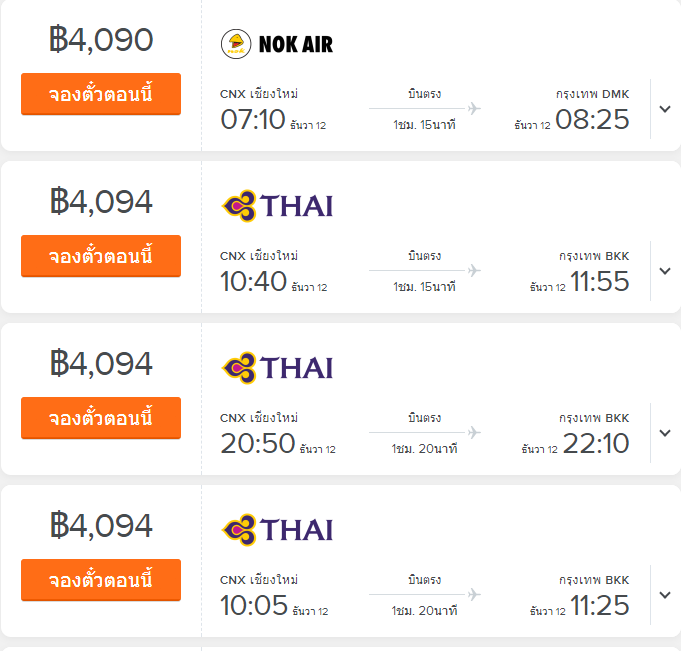The width and height of the screenshot is (681, 651).
Task: Book the Thai flight departing 20:50
Action: tap(101, 419)
